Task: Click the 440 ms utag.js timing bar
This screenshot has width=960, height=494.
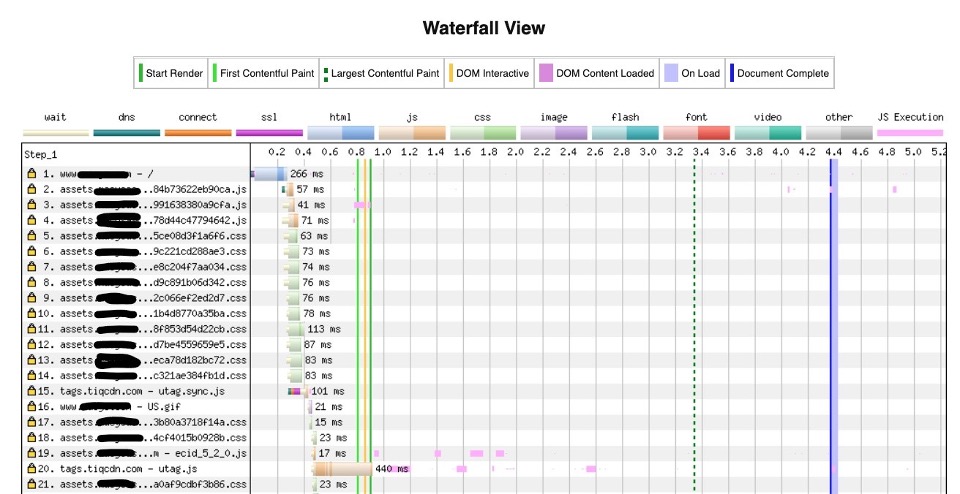Action: point(340,469)
